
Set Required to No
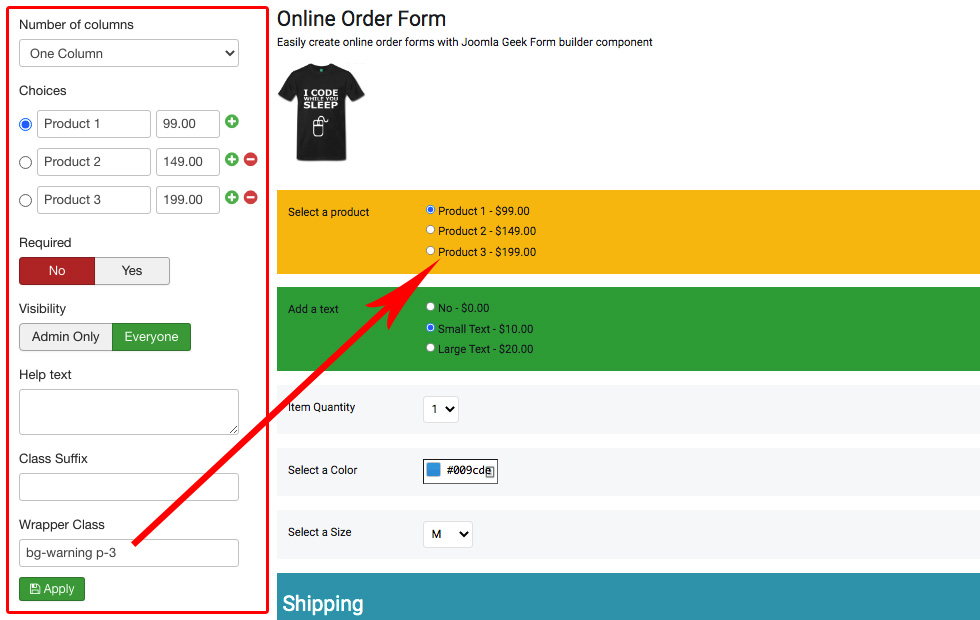point(57,271)
